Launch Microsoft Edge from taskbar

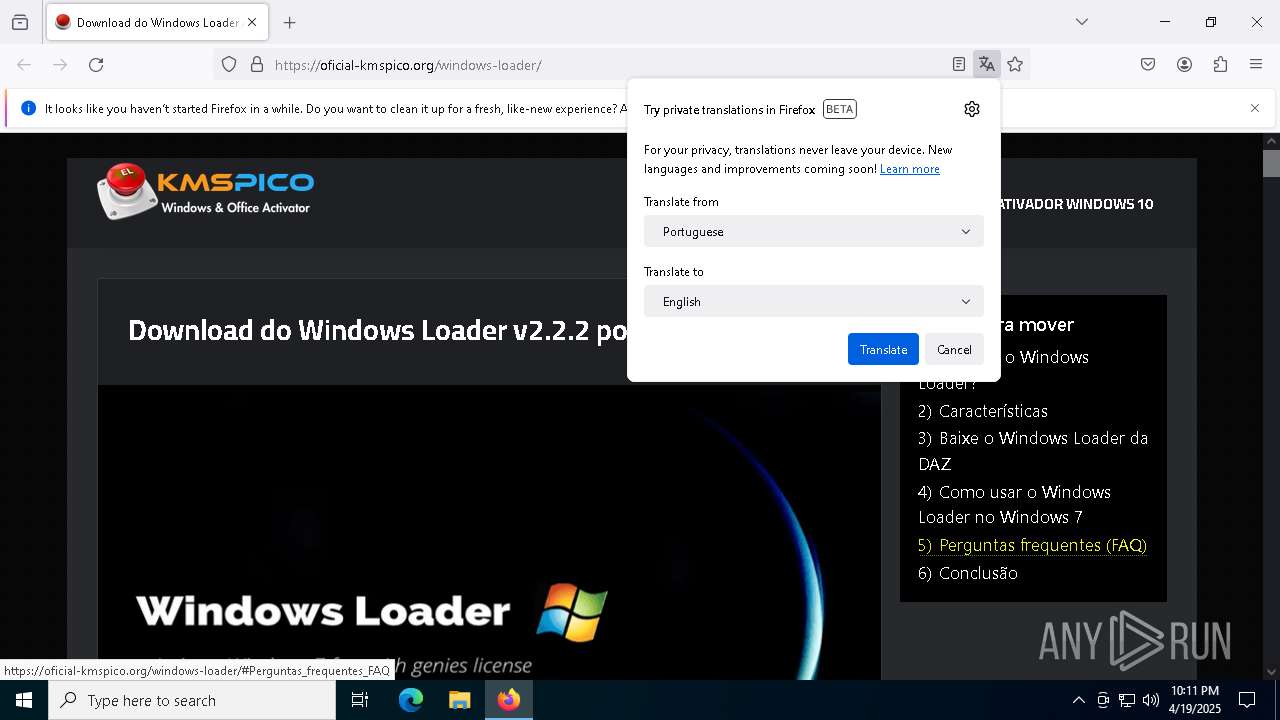pyautogui.click(x=411, y=700)
